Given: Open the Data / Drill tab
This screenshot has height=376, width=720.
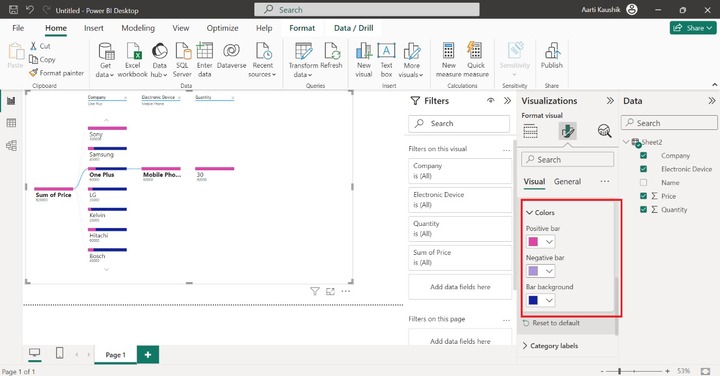Looking at the screenshot, I should pyautogui.click(x=354, y=28).
